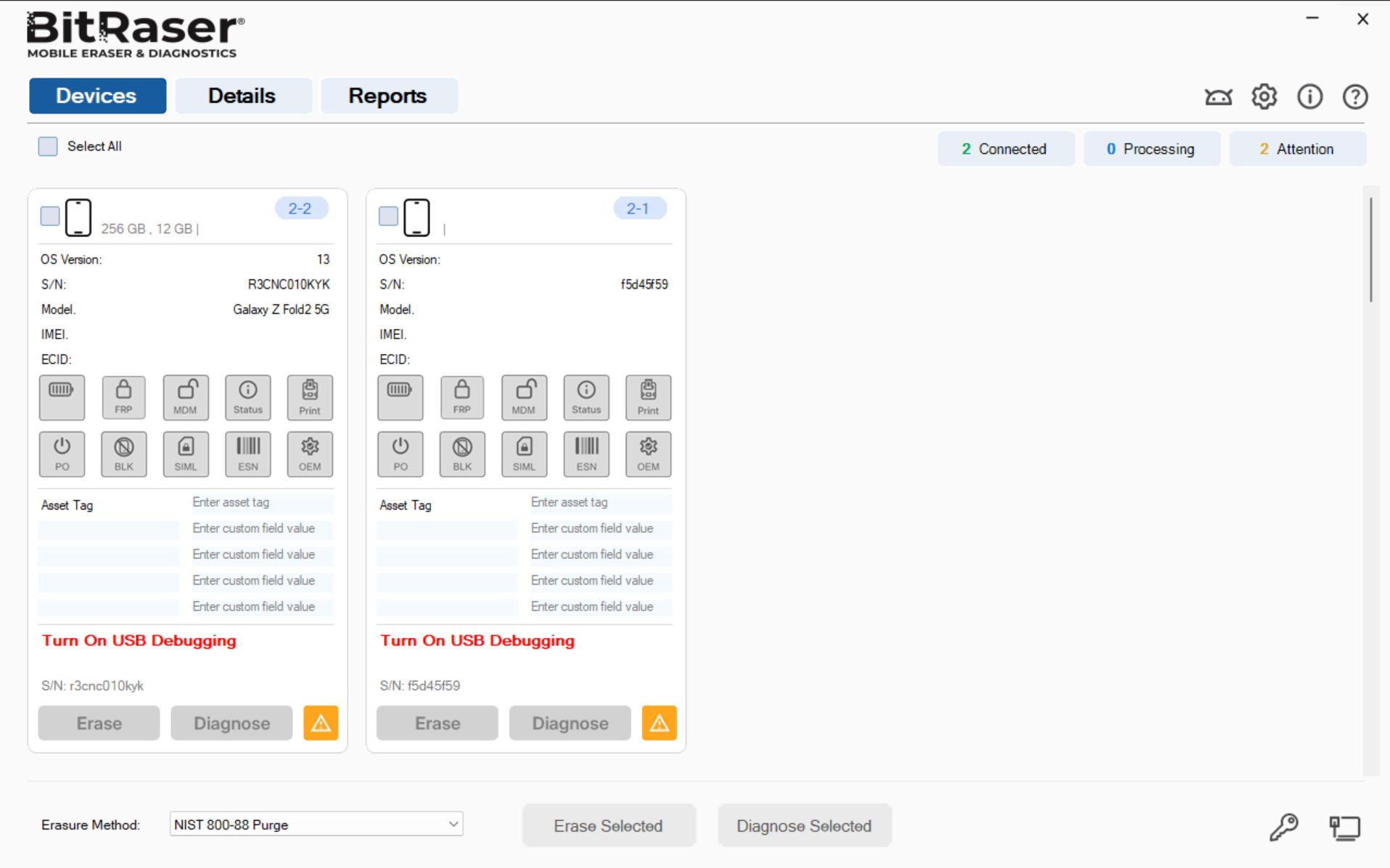Screen dimensions: 1390x868
Task: Toggle the Select All checkbox
Action: (x=48, y=146)
